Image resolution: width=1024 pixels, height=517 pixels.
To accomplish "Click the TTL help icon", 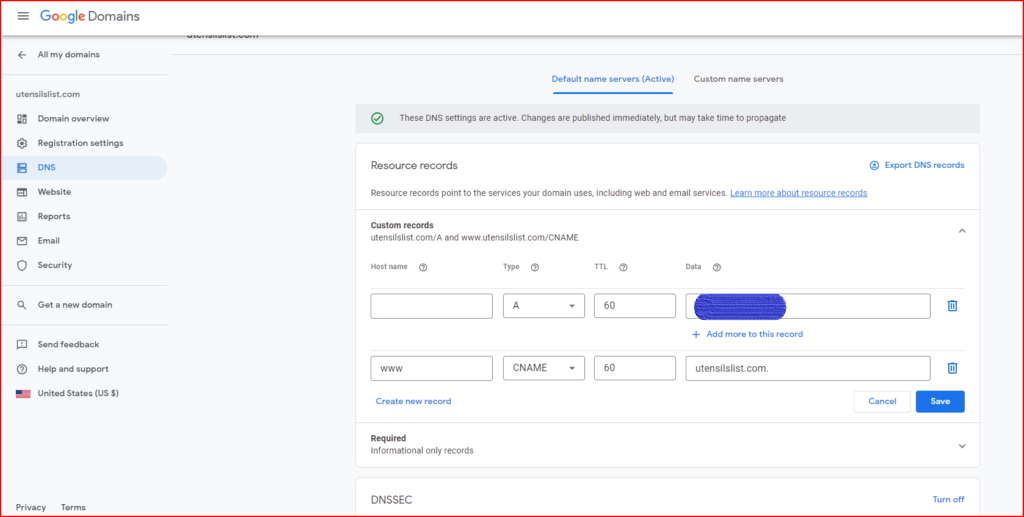I will 623,267.
